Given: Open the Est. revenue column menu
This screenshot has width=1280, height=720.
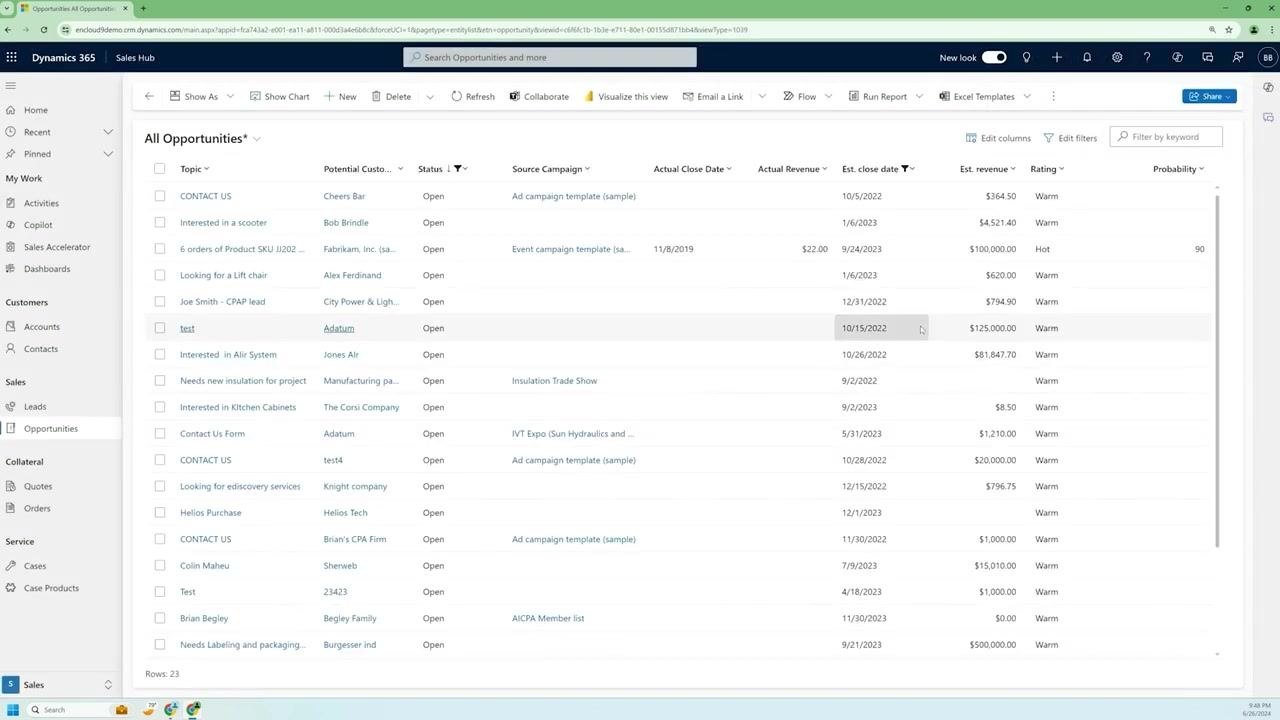Looking at the screenshot, I should (x=1013, y=169).
